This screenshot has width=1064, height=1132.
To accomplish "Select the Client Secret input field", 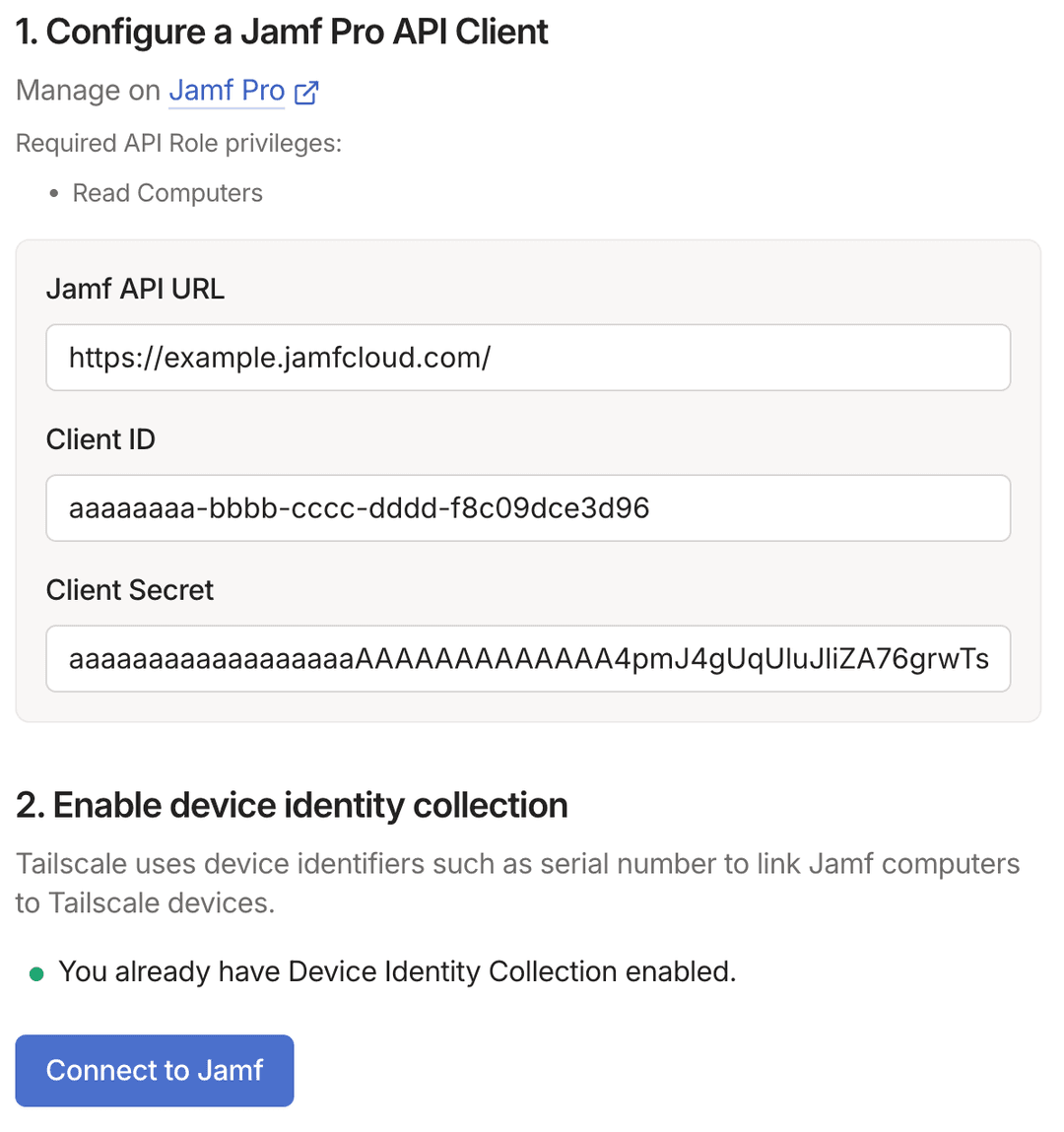I will (x=528, y=658).
